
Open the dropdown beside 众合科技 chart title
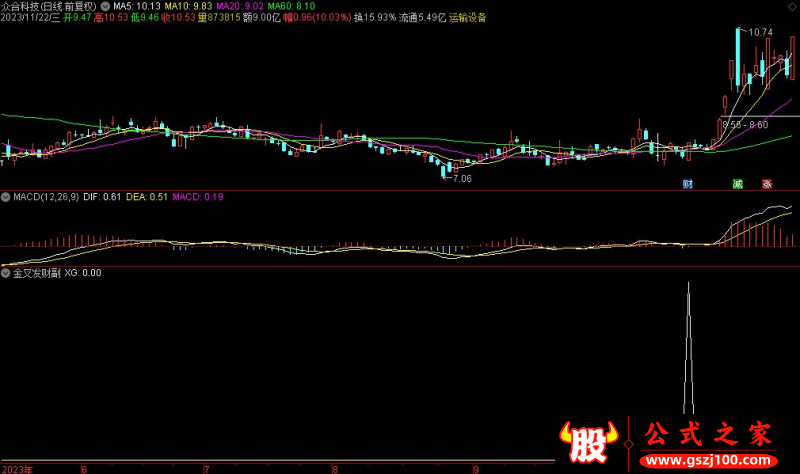[106, 6]
